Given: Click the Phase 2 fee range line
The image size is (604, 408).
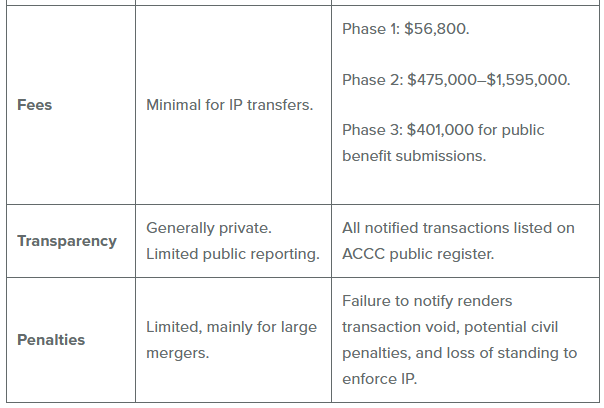Looking at the screenshot, I should [456, 79].
